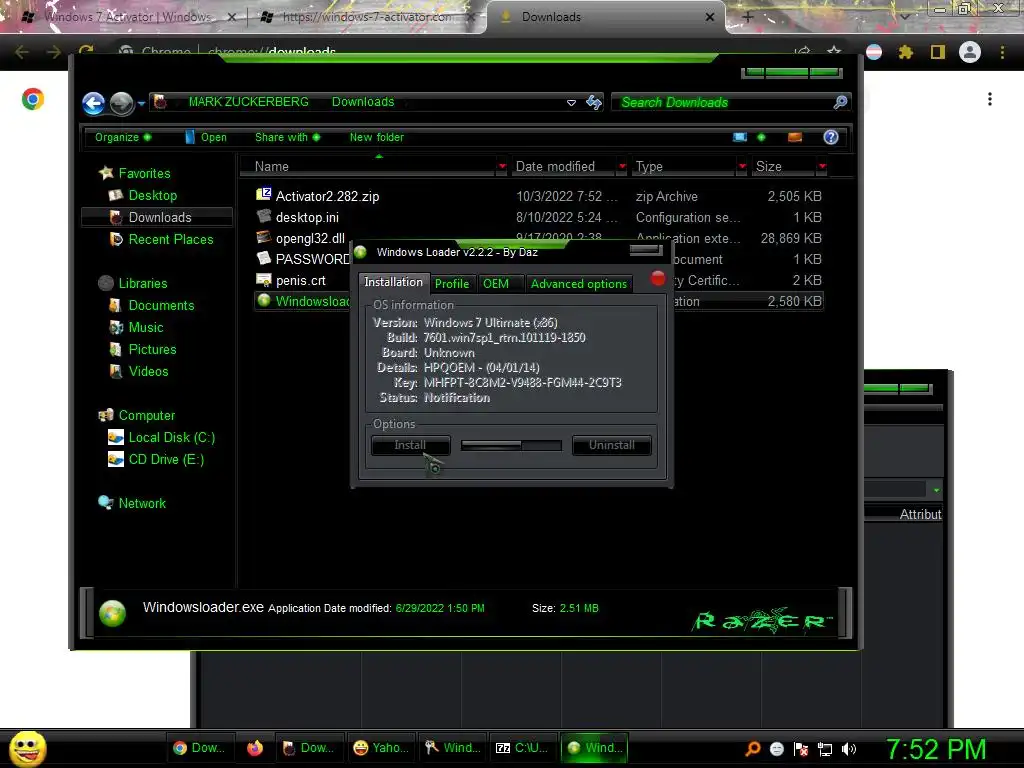Open the smiley Start button
Viewport: 1024px width, 768px height.
[x=27, y=748]
